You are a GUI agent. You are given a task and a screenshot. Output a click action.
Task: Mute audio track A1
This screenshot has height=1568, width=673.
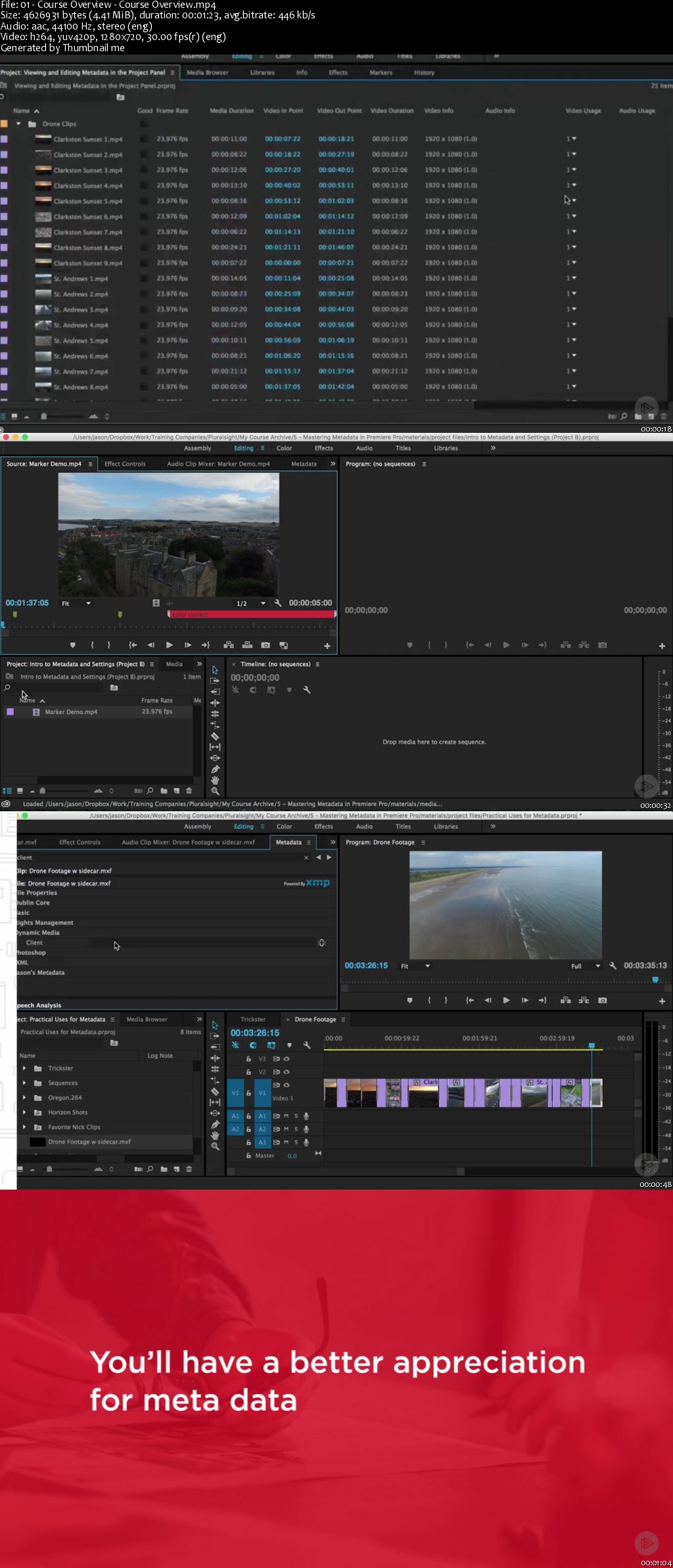[x=286, y=1116]
